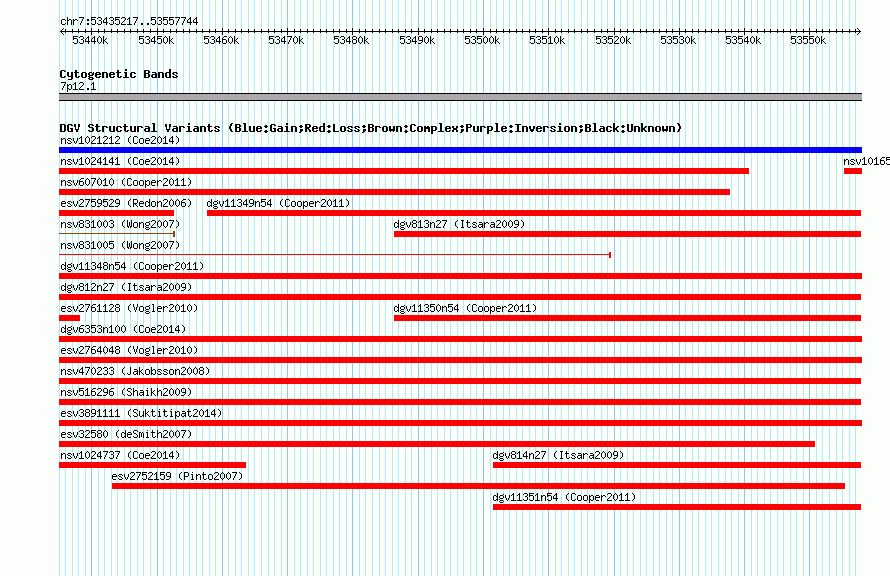
Task: Click the gray 7p12.1 cytogenetic band bar
Action: (x=460, y=97)
